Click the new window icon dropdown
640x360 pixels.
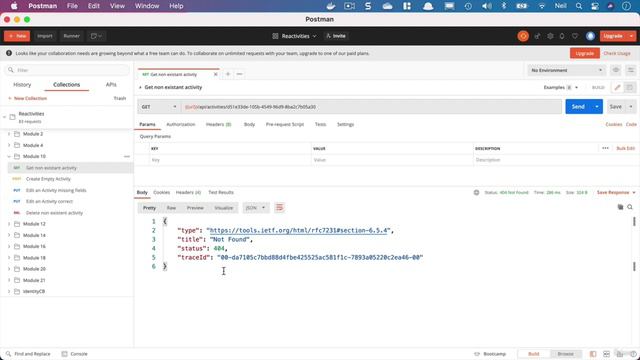click(96, 36)
